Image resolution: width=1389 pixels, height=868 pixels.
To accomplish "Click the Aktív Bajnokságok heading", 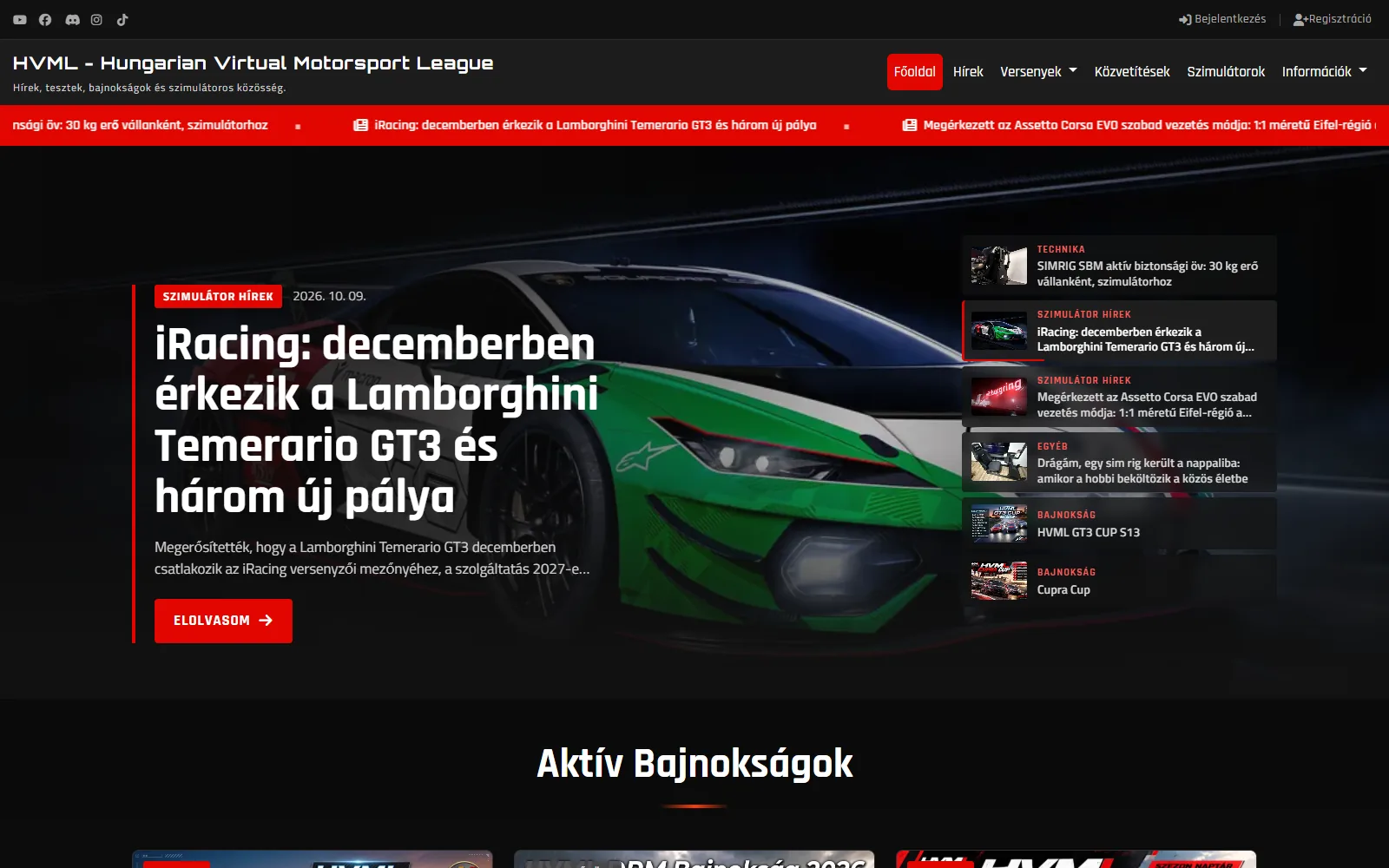I will click(x=694, y=764).
